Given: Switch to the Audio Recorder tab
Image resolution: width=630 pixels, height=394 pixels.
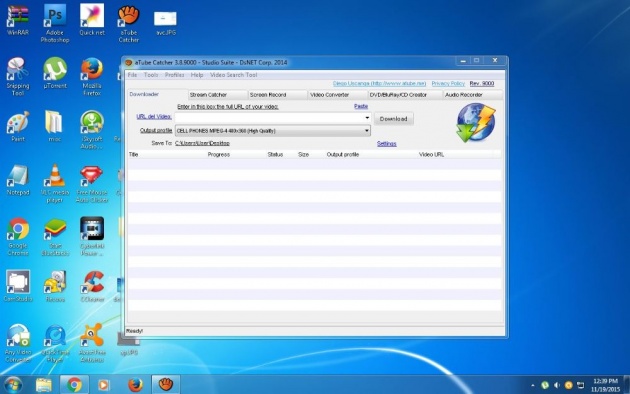Looking at the screenshot, I should click(x=472, y=95).
